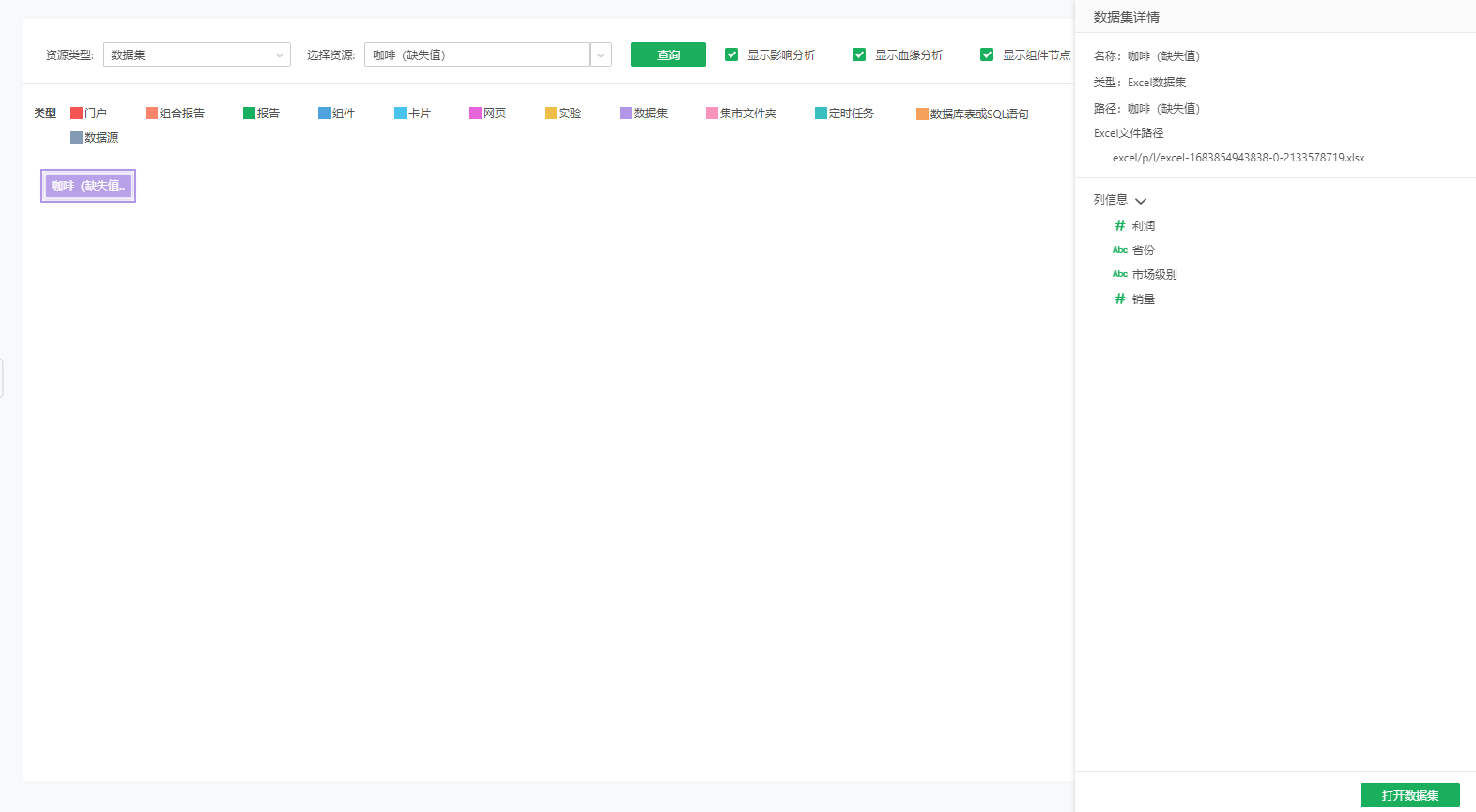The width and height of the screenshot is (1476, 812).
Task: Click the Excel文件路径 label
Action: 1129,133
